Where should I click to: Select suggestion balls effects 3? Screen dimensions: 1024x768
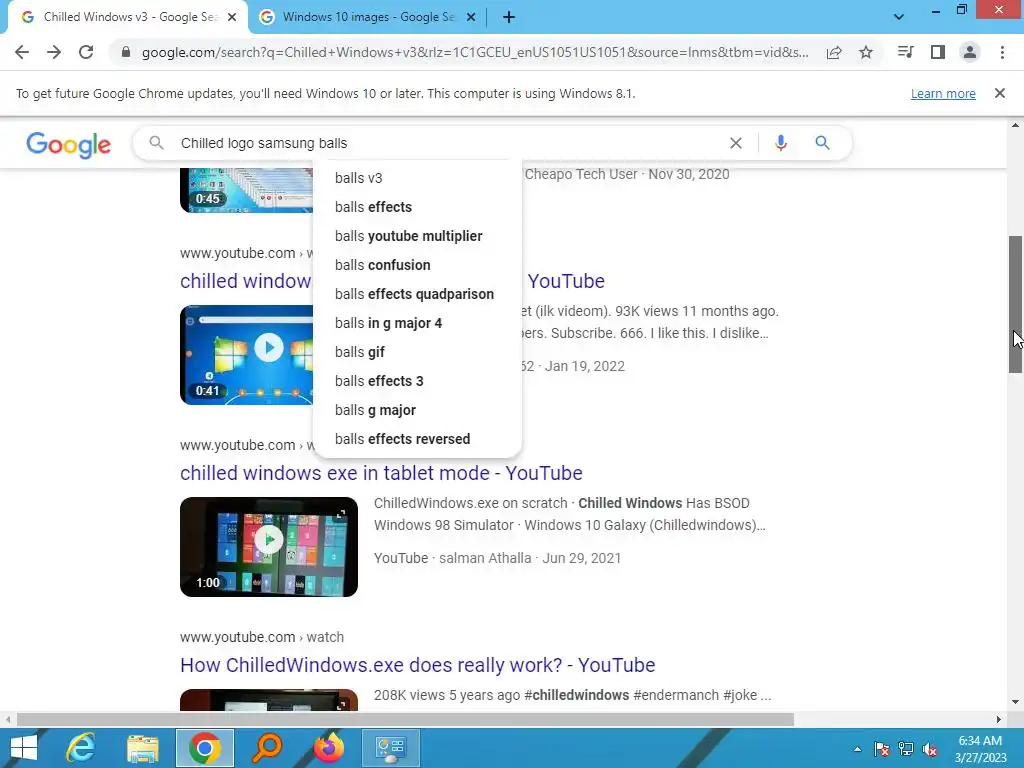(417, 381)
